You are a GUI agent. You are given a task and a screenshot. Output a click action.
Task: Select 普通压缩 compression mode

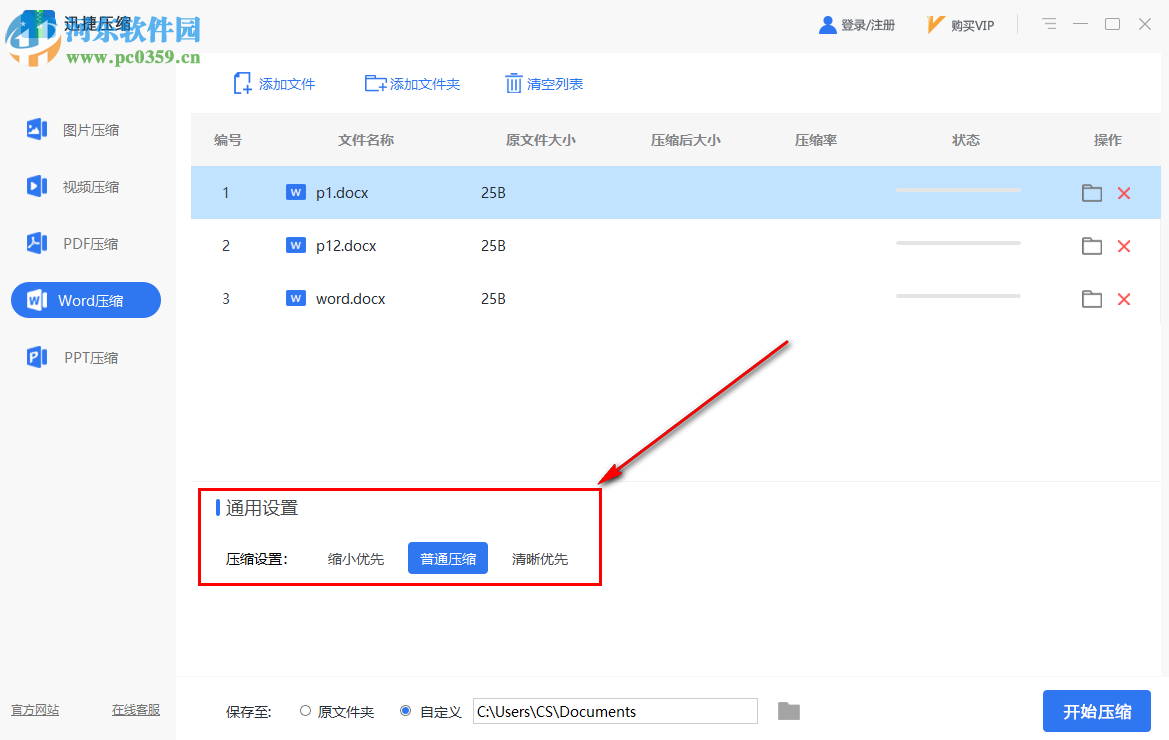447,558
